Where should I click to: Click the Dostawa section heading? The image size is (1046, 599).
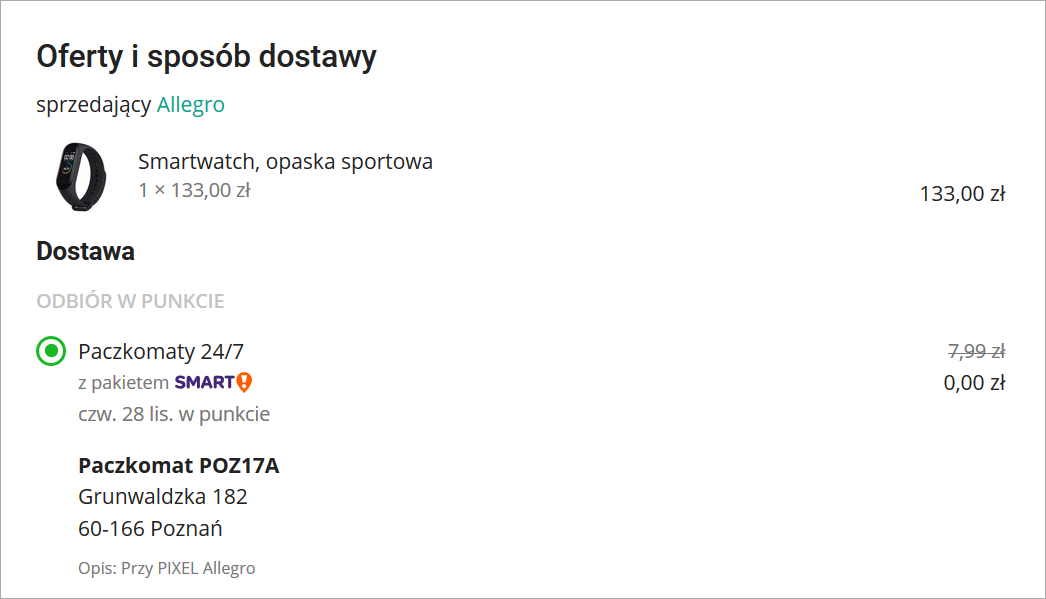pos(85,251)
